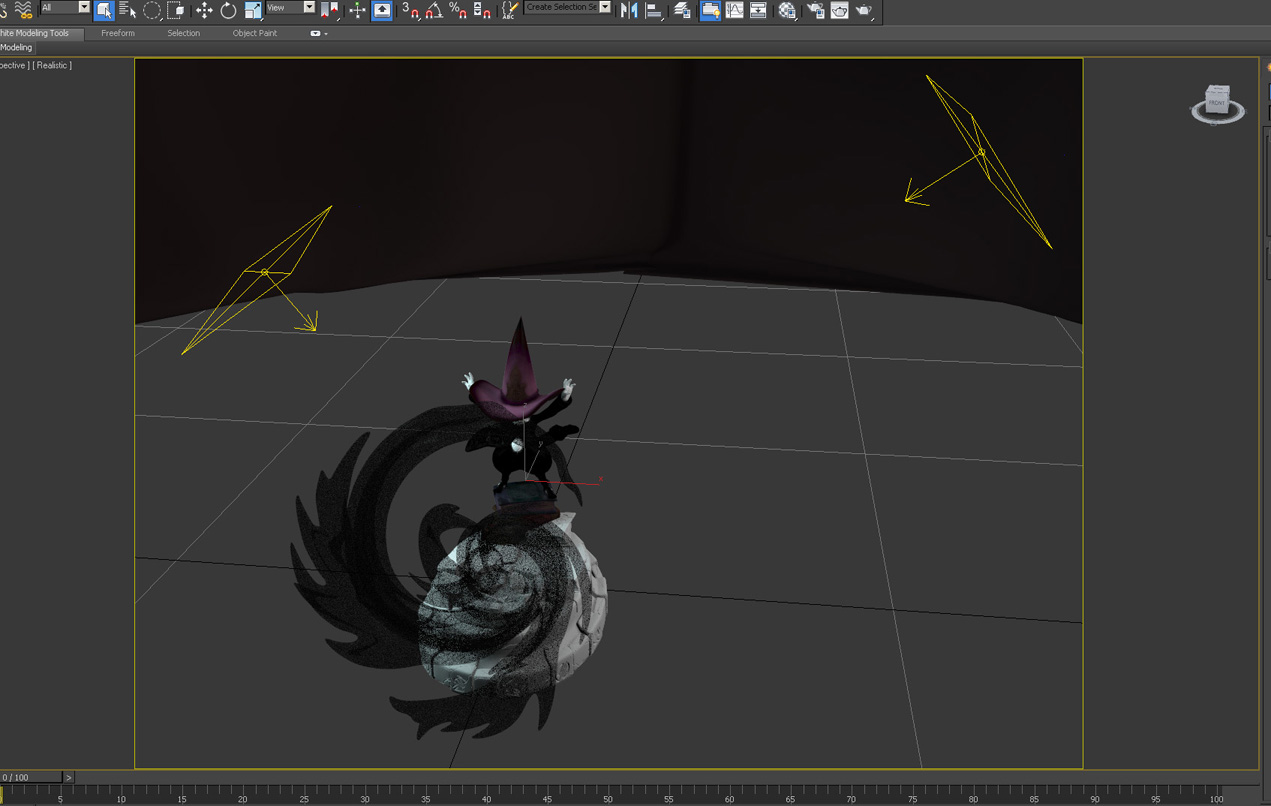Switch to the Object Paint ribbon tab
The height and width of the screenshot is (806, 1271).
tap(255, 33)
